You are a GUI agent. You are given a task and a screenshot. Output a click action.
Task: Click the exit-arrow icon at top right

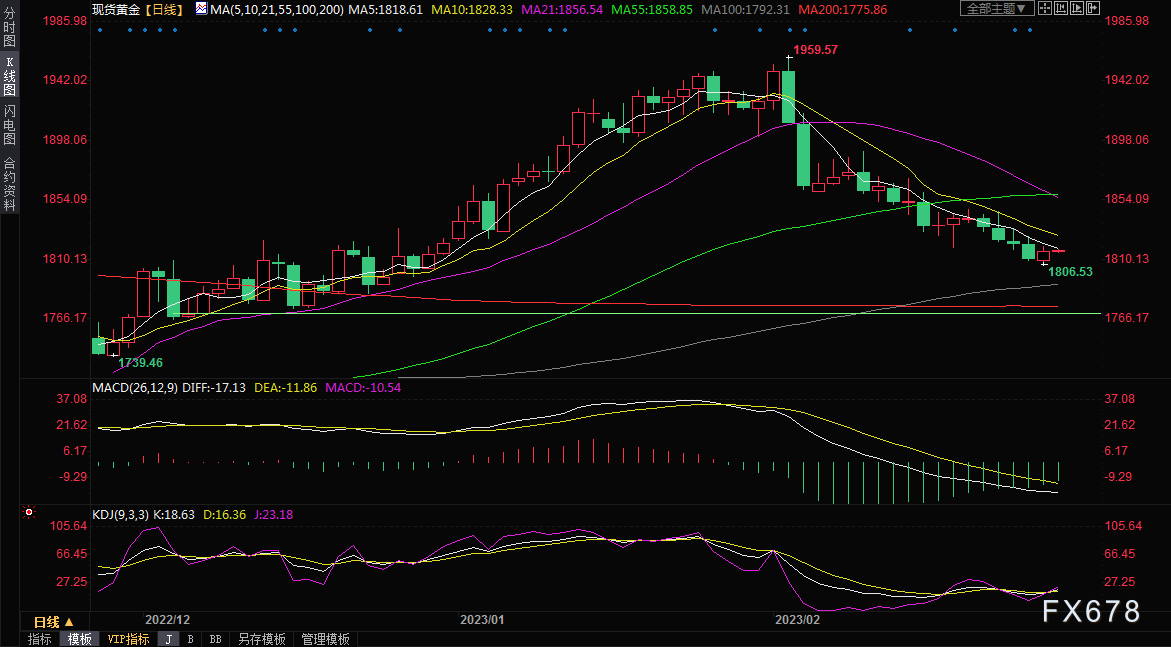[1092, 9]
